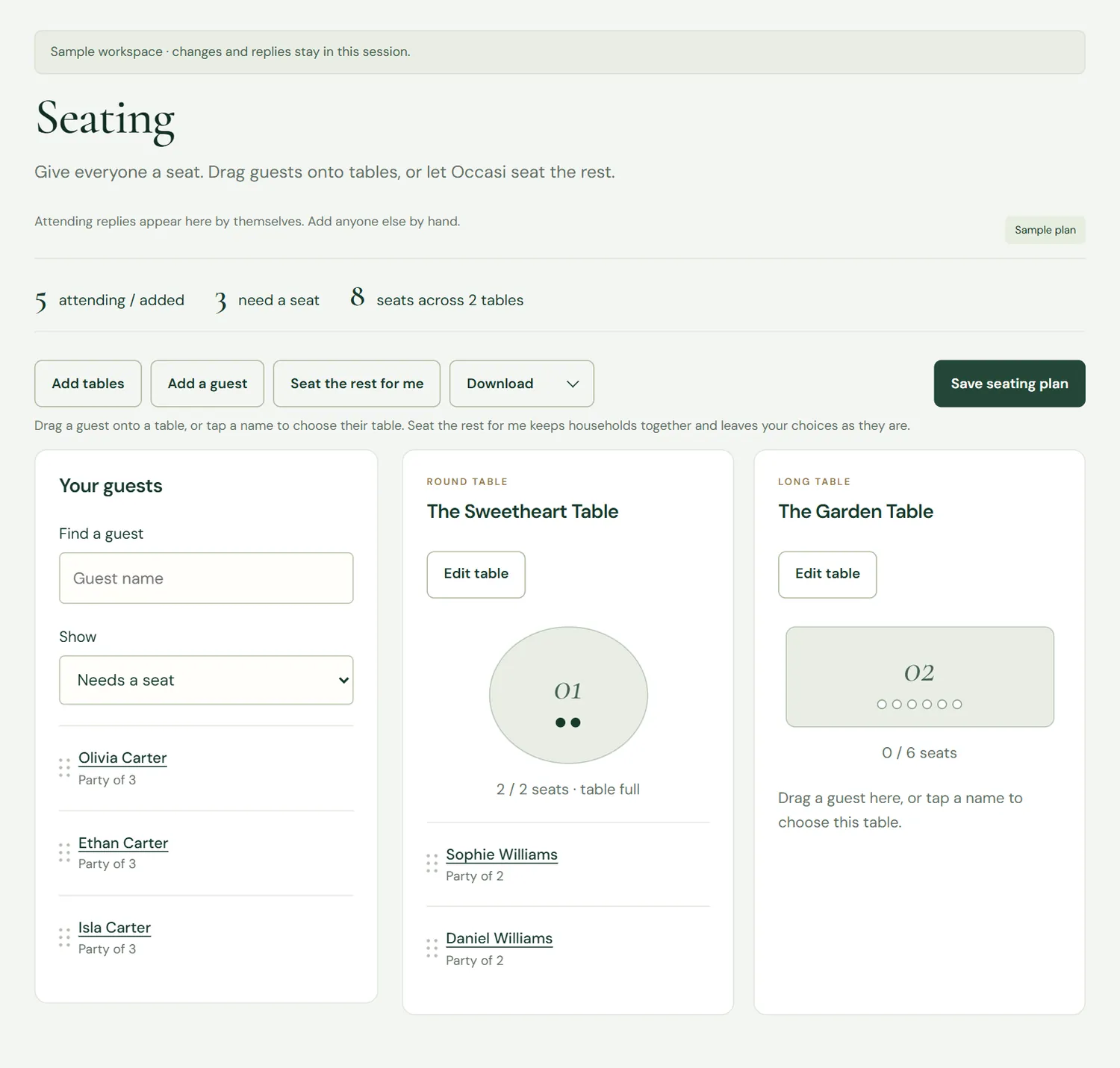Image resolution: width=1120 pixels, height=1068 pixels.
Task: Save the seating plan
Action: tap(1009, 384)
